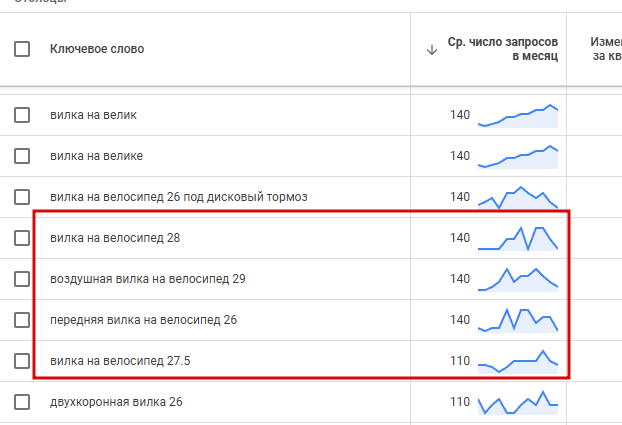This screenshot has height=425, width=622.
Task: Tick checkbox for 26 под дисковый тормоз row
Action: pyautogui.click(x=22, y=197)
